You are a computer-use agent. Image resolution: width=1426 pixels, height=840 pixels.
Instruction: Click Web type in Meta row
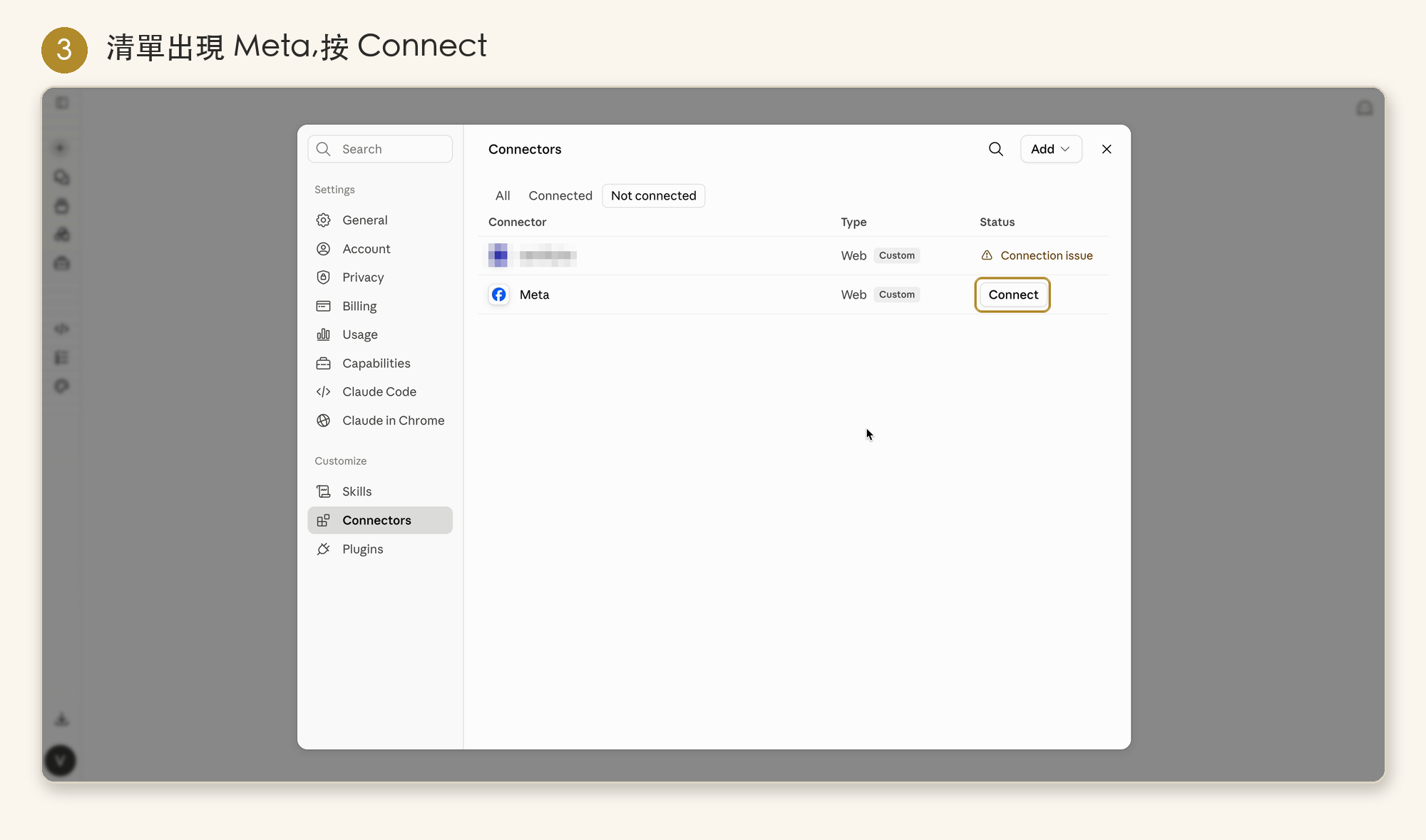(853, 294)
